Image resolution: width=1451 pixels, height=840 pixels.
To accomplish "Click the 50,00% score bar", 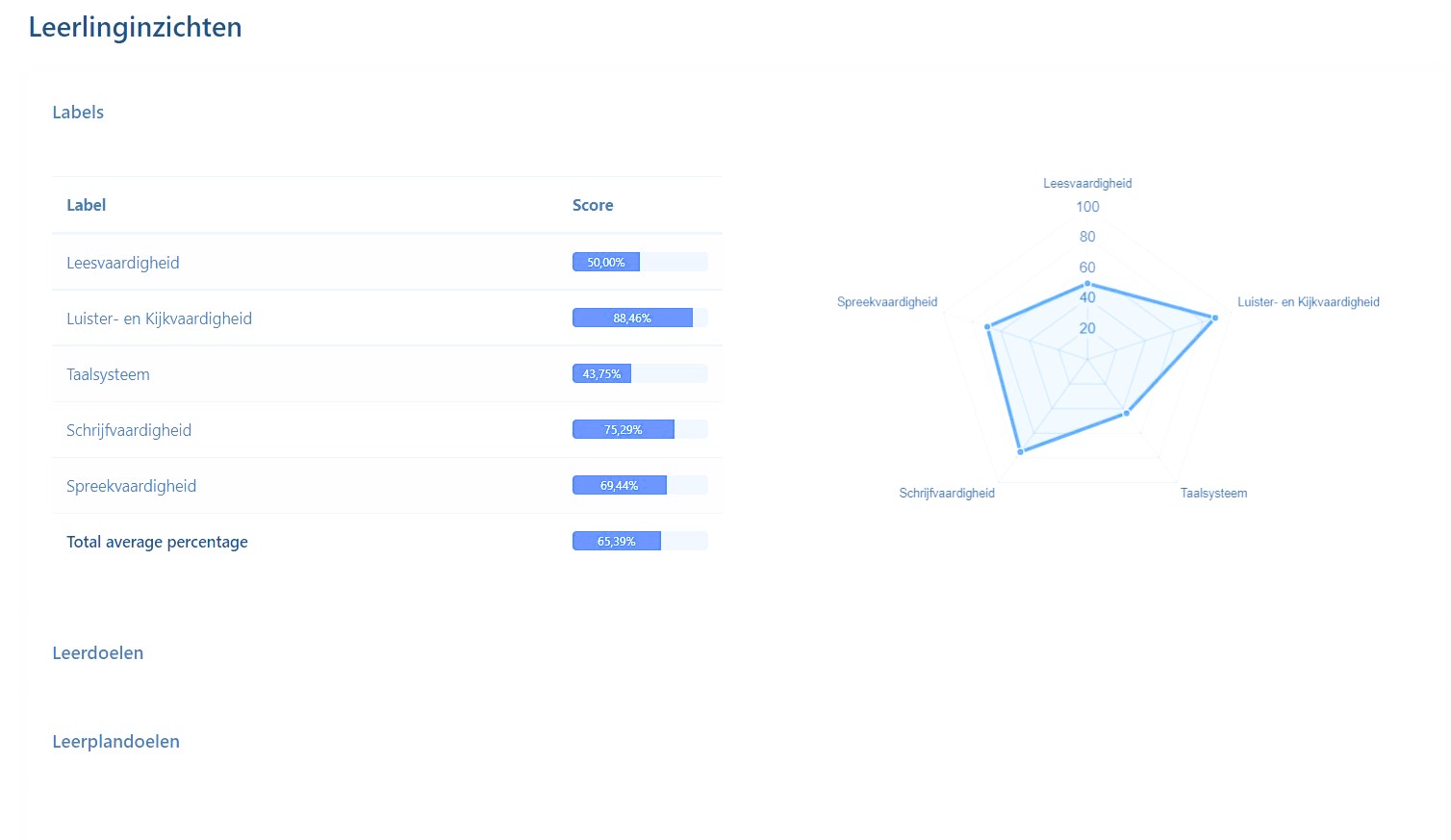I will tap(605, 261).
